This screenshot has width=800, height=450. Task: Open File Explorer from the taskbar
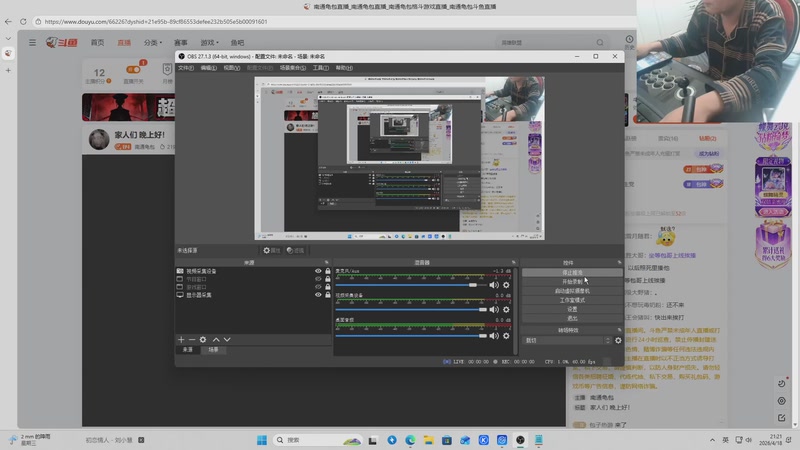click(x=429, y=440)
